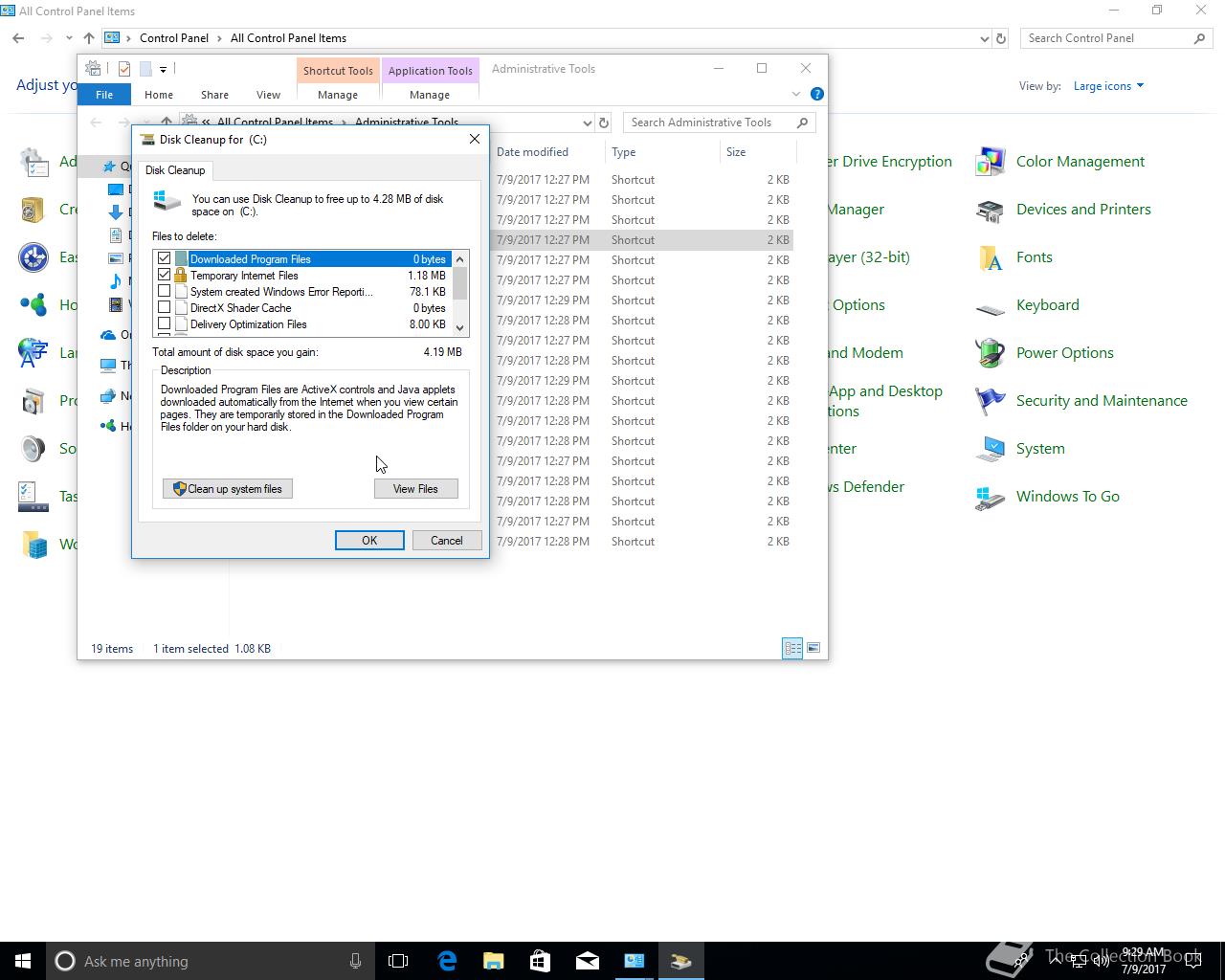Click the Cortana microphone icon
The width and height of the screenshot is (1225, 980).
click(x=356, y=961)
